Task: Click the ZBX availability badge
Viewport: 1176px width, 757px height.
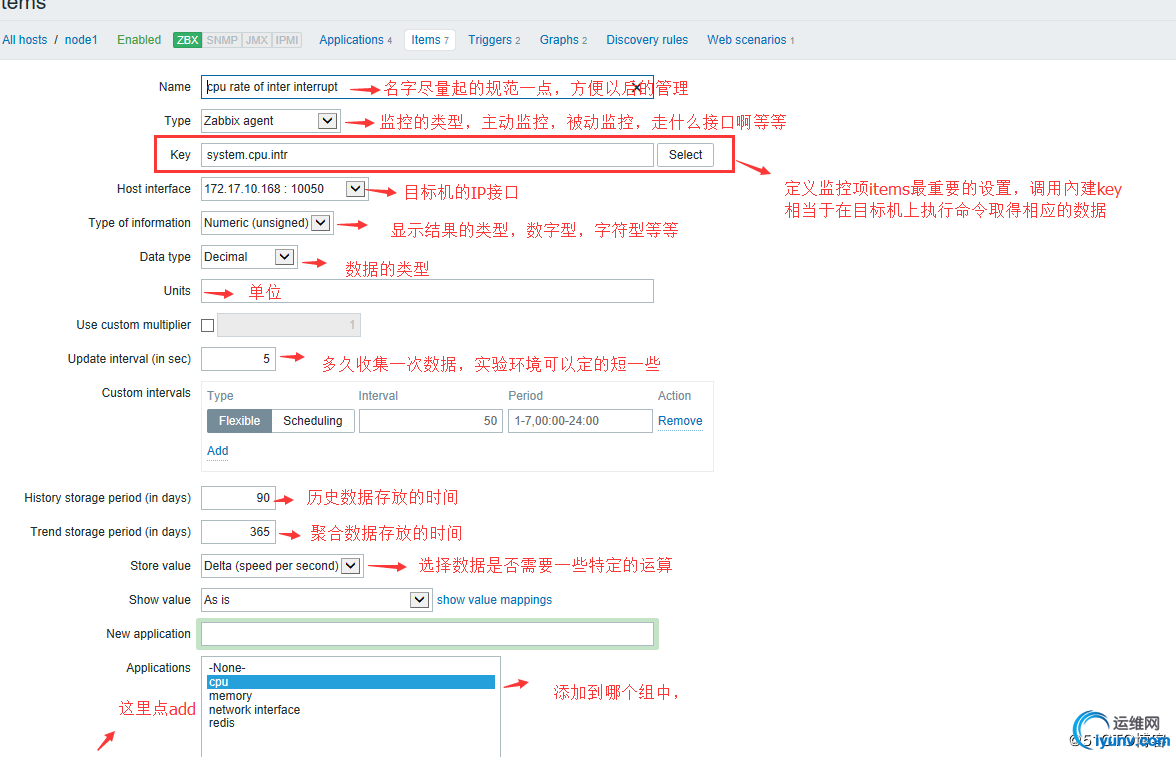Action: pyautogui.click(x=188, y=41)
